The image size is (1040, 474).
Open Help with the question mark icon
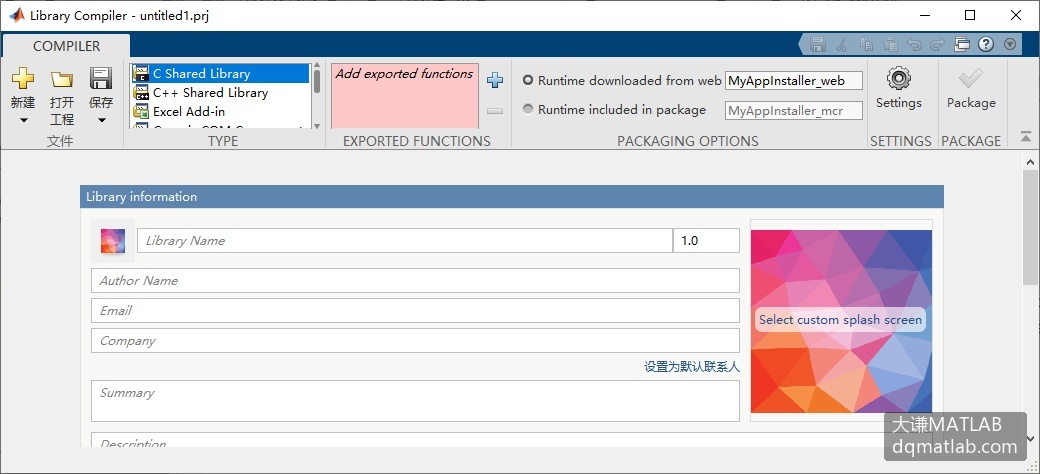(986, 44)
